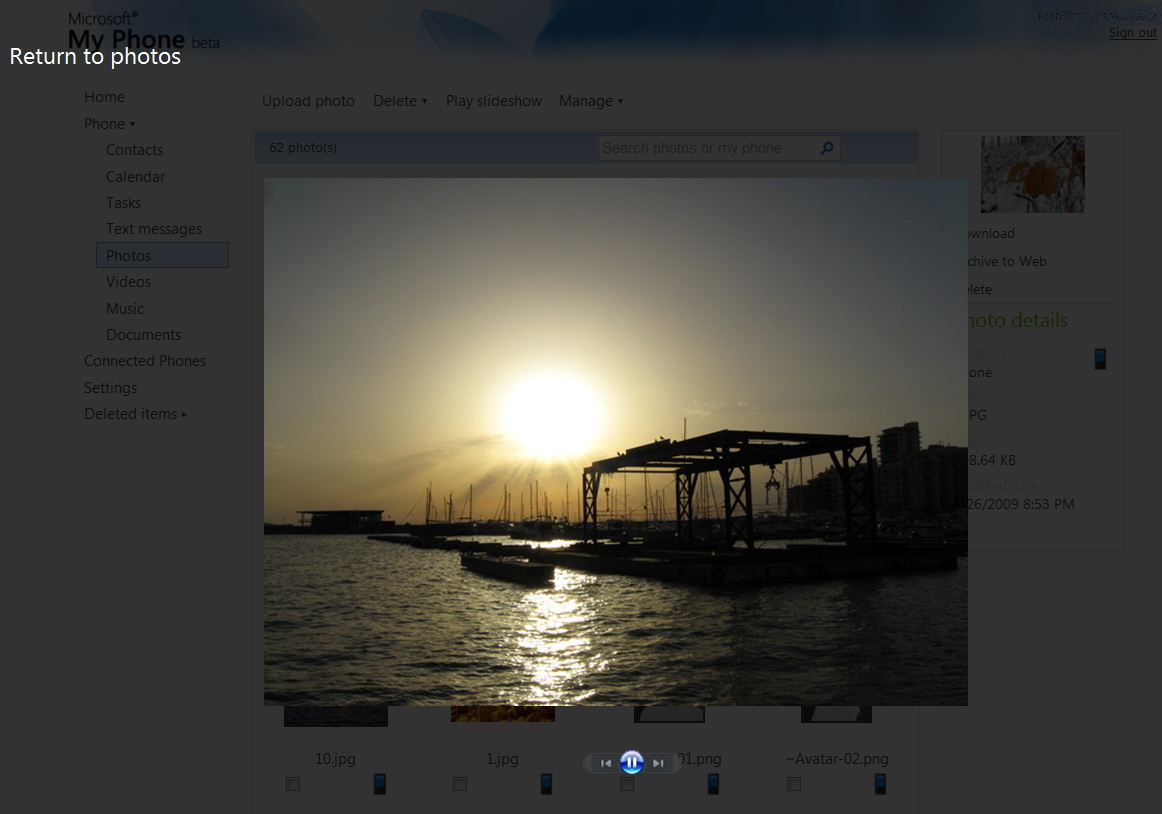Click phone icon beside 10.jpg
The height and width of the screenshot is (814, 1162).
[379, 783]
